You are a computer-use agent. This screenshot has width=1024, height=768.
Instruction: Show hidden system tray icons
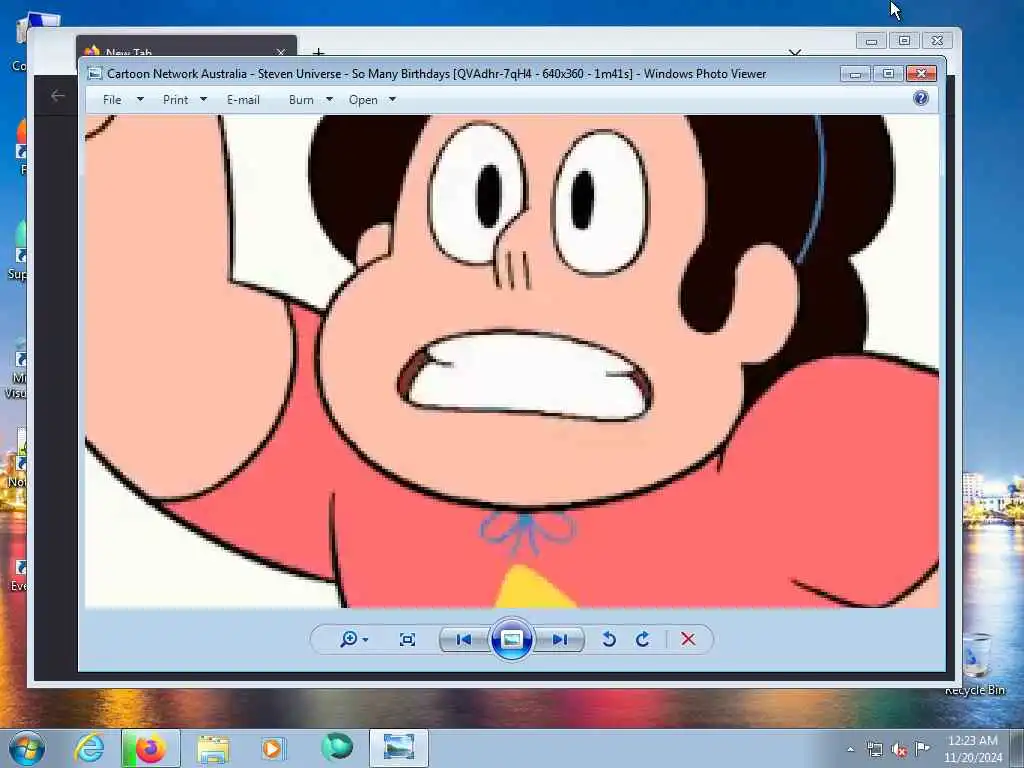click(850, 749)
